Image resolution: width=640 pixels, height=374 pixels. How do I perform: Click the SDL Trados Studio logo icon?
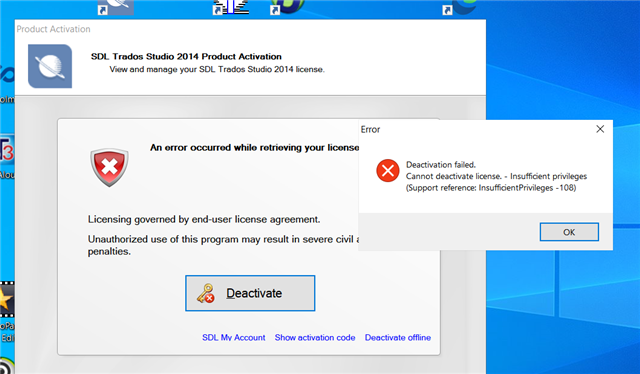(x=50, y=66)
